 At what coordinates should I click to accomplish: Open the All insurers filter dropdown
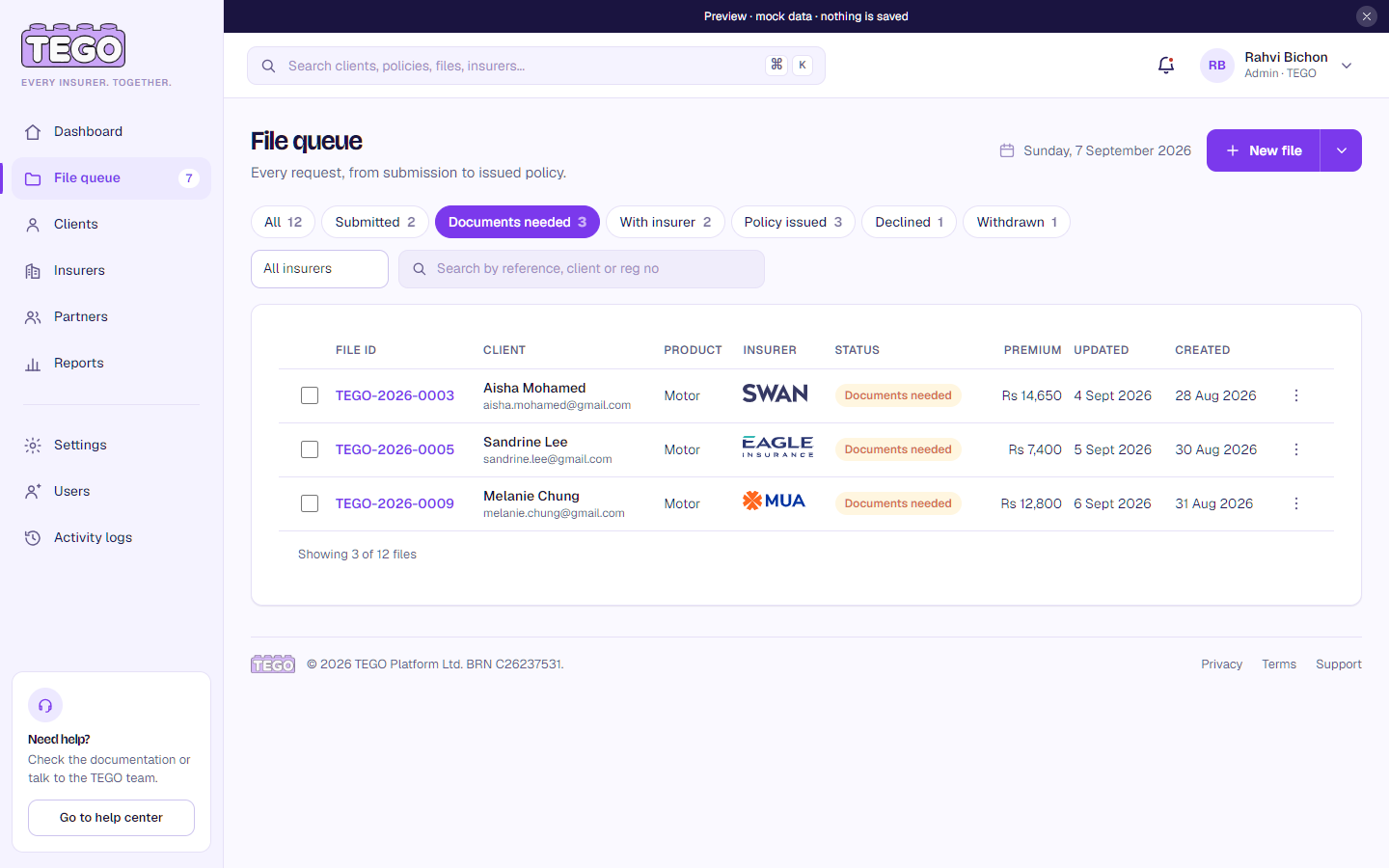tap(319, 269)
